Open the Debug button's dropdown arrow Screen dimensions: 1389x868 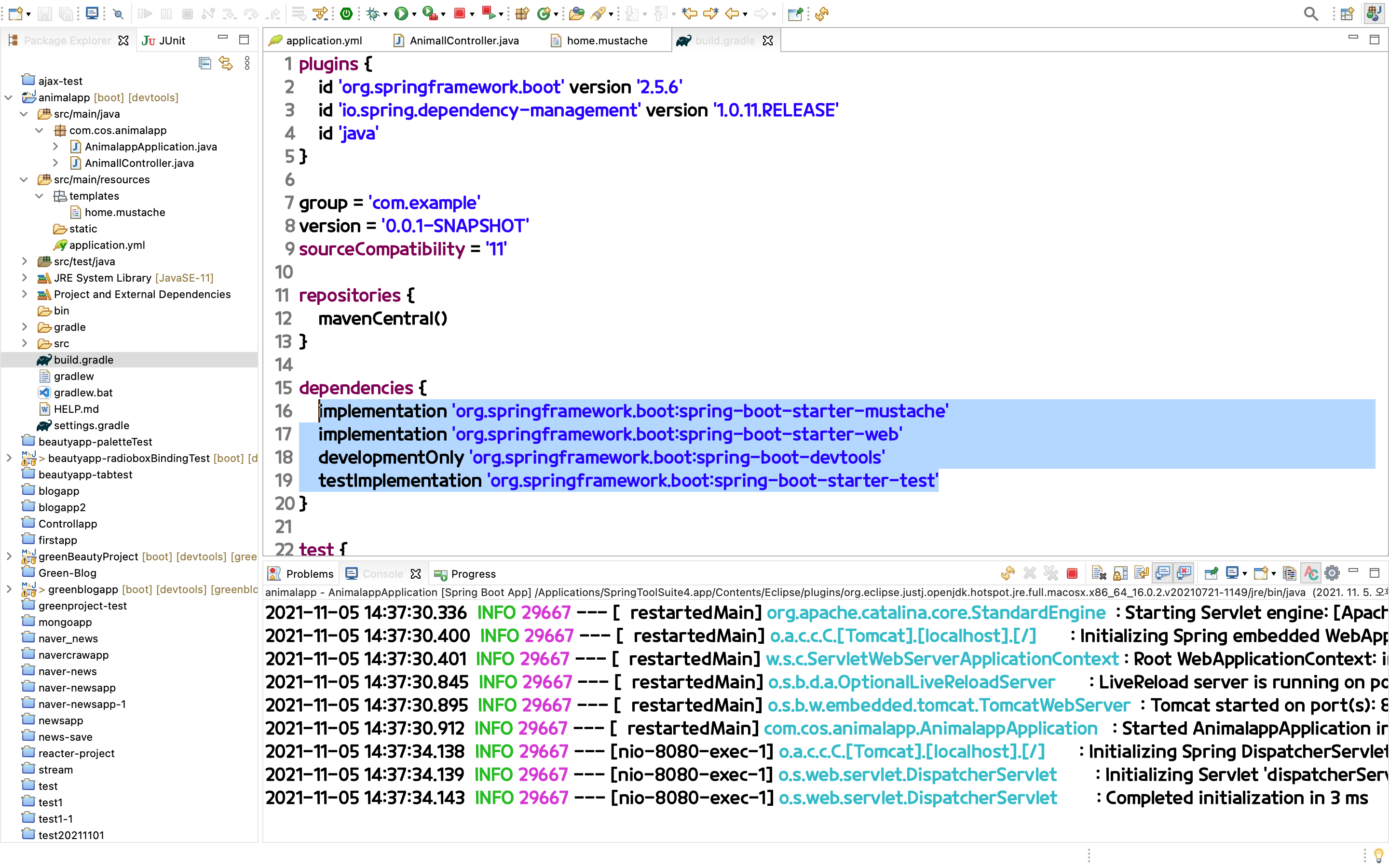click(386, 14)
